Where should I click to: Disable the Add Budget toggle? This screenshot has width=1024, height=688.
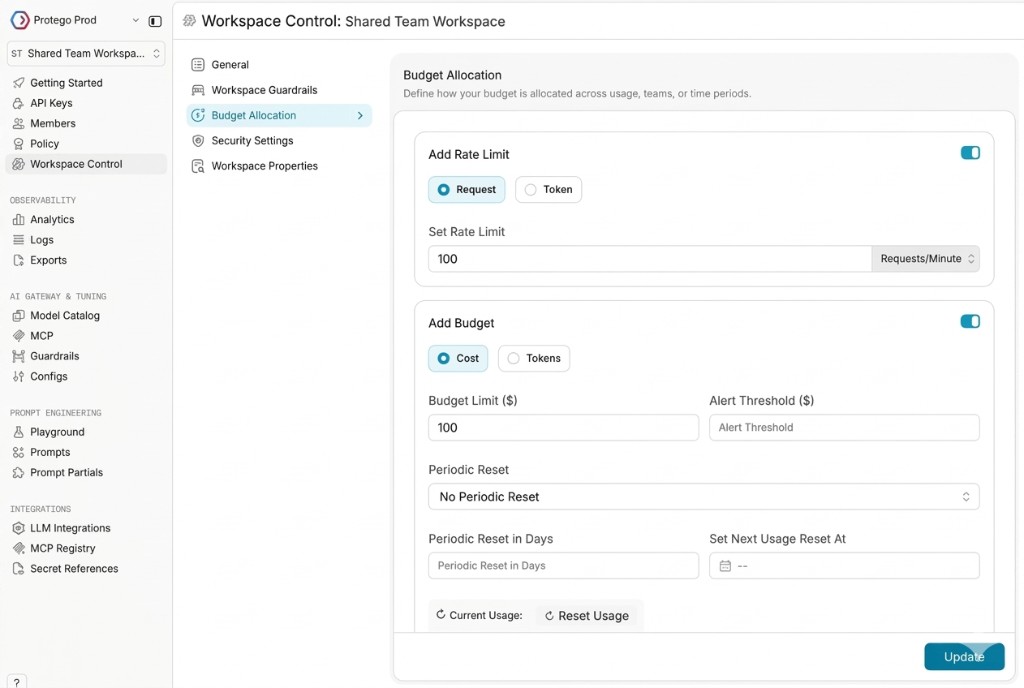coord(970,321)
